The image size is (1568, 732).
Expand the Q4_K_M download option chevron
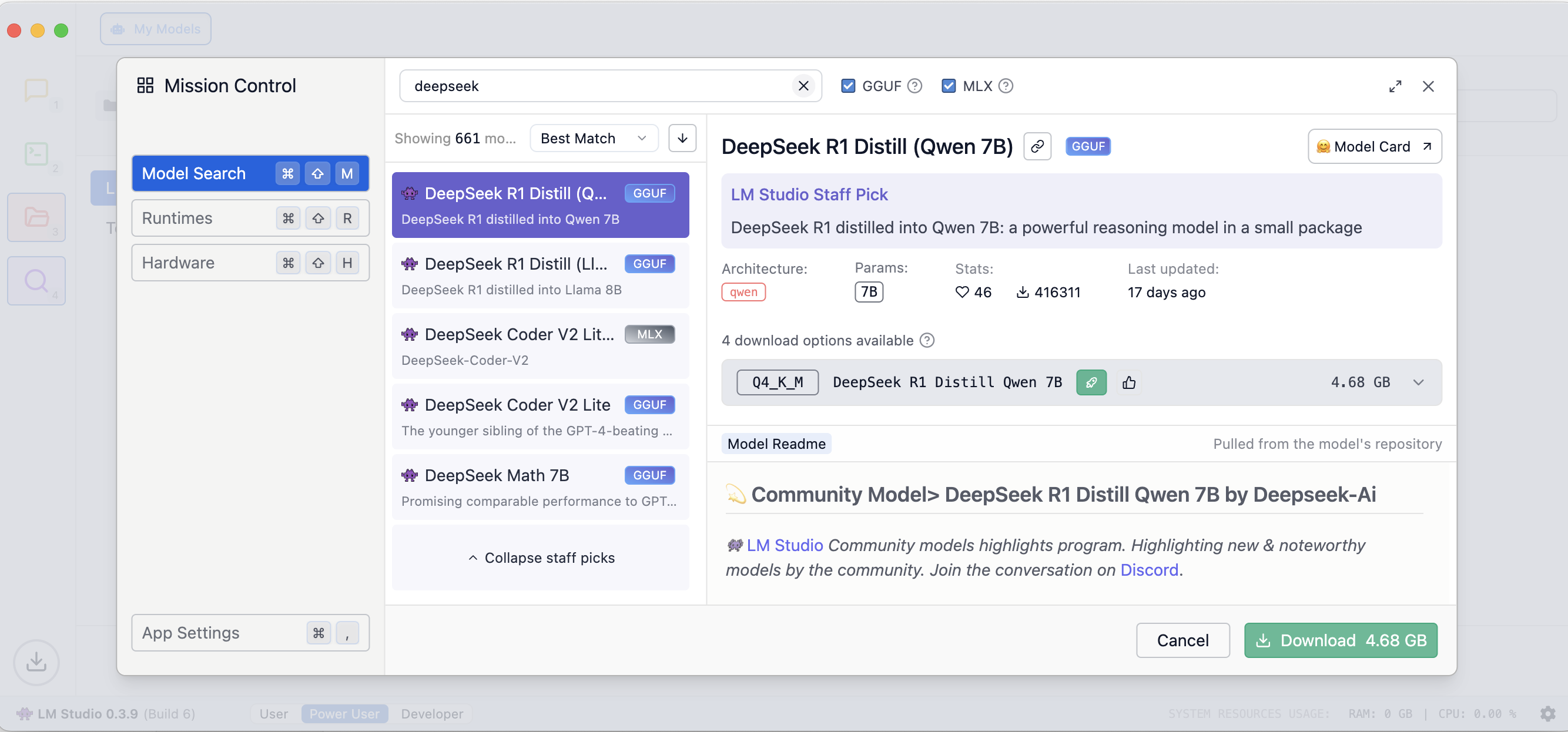1418,382
